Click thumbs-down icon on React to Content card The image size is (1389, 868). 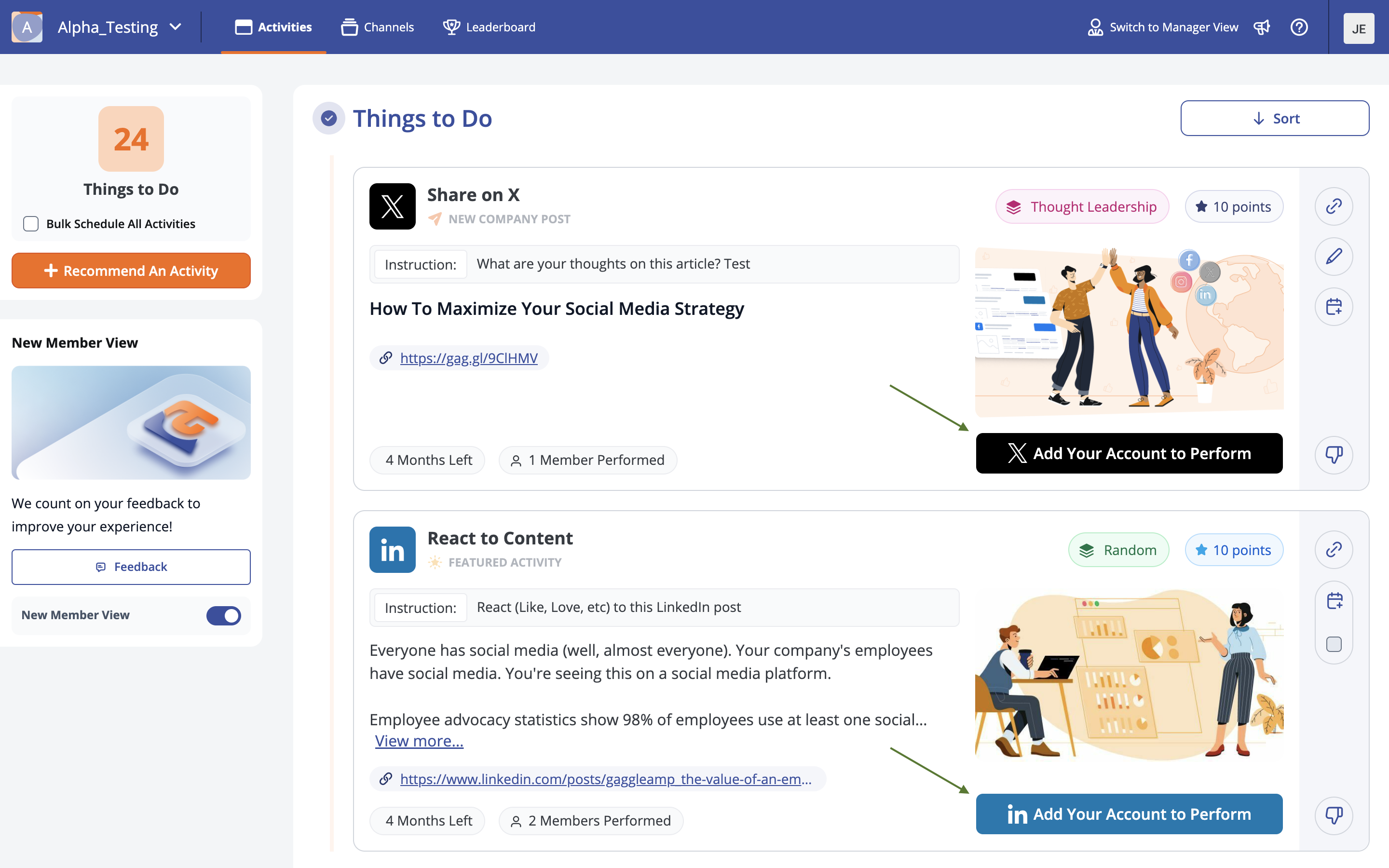tap(1334, 814)
